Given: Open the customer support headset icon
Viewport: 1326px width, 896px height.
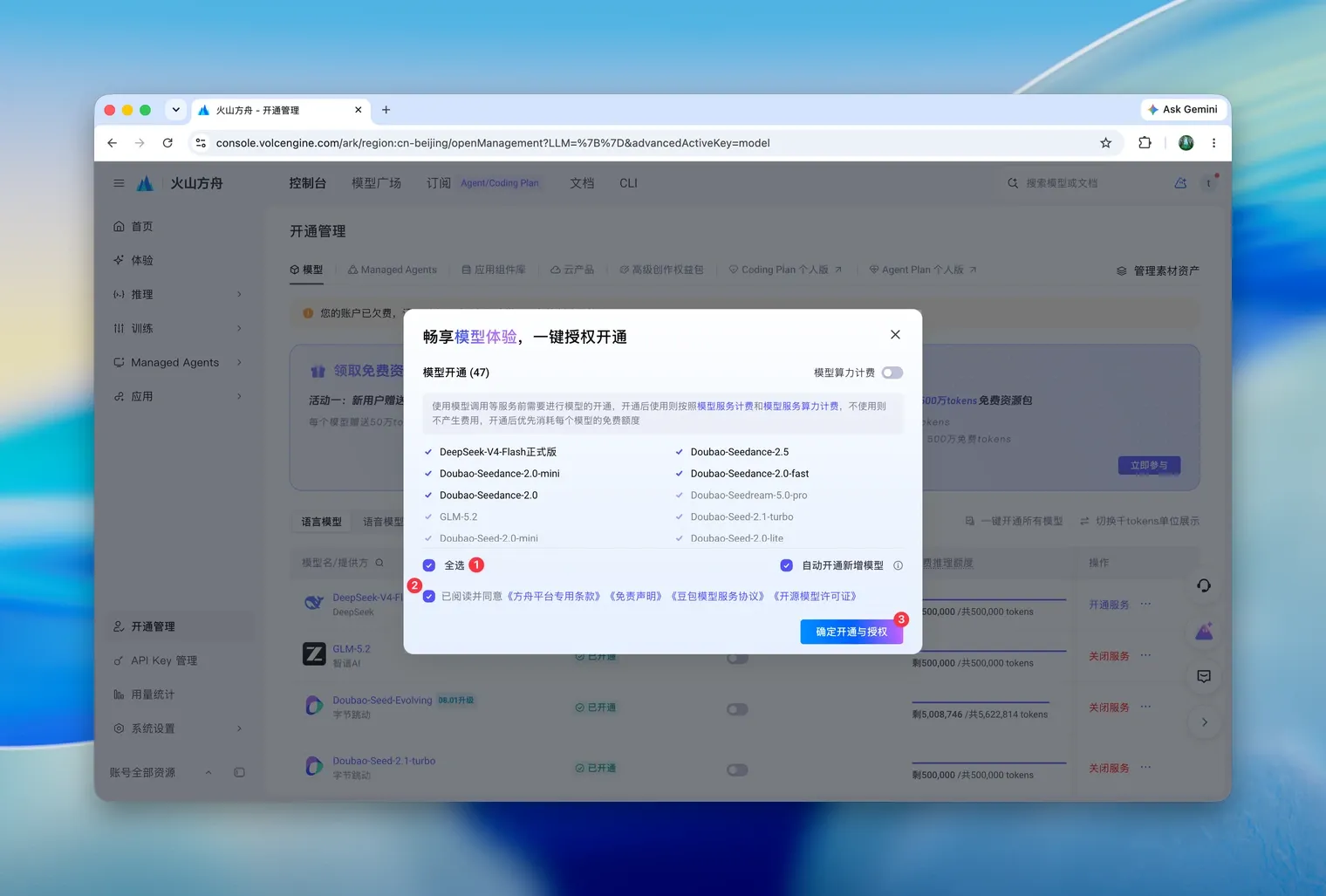Looking at the screenshot, I should (1204, 585).
